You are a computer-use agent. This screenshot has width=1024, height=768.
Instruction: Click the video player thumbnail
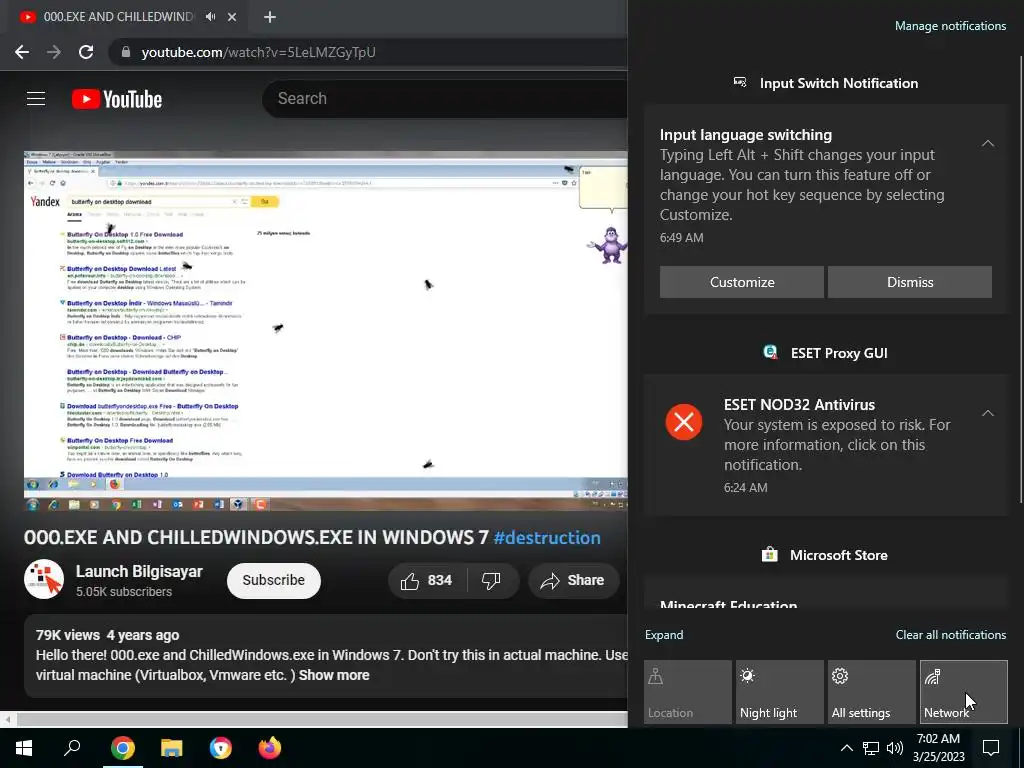point(325,330)
